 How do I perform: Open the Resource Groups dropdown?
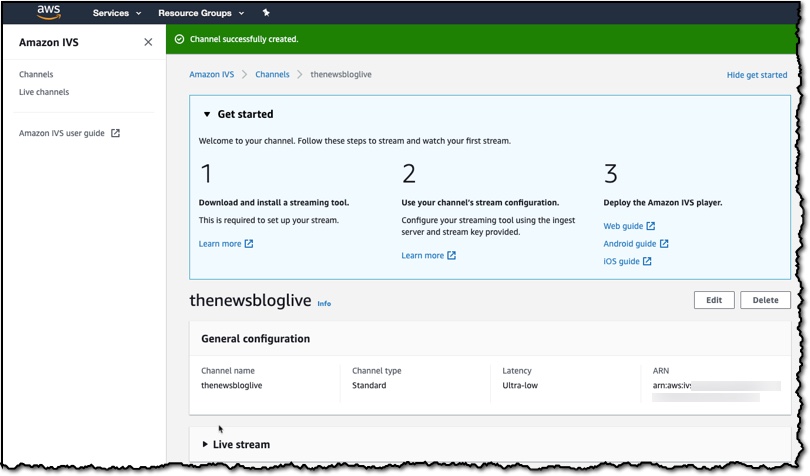pos(201,13)
